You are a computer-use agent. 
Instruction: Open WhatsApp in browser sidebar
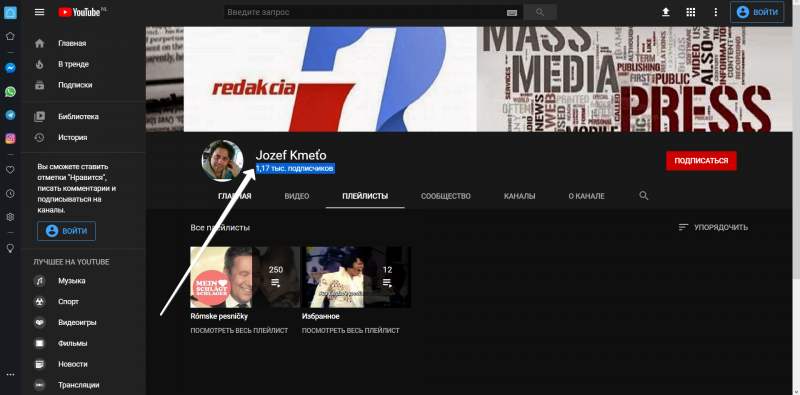pos(10,91)
